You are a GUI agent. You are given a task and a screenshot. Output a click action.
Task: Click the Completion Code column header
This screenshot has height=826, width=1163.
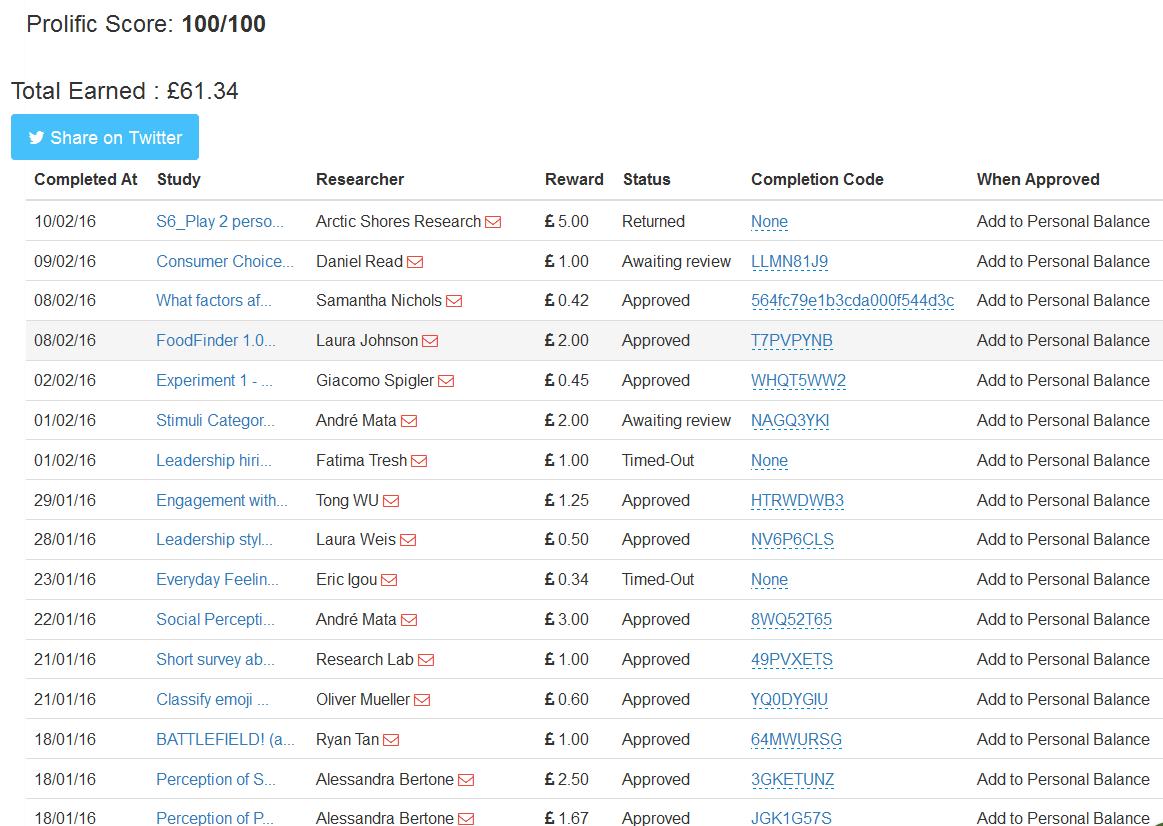pos(817,179)
